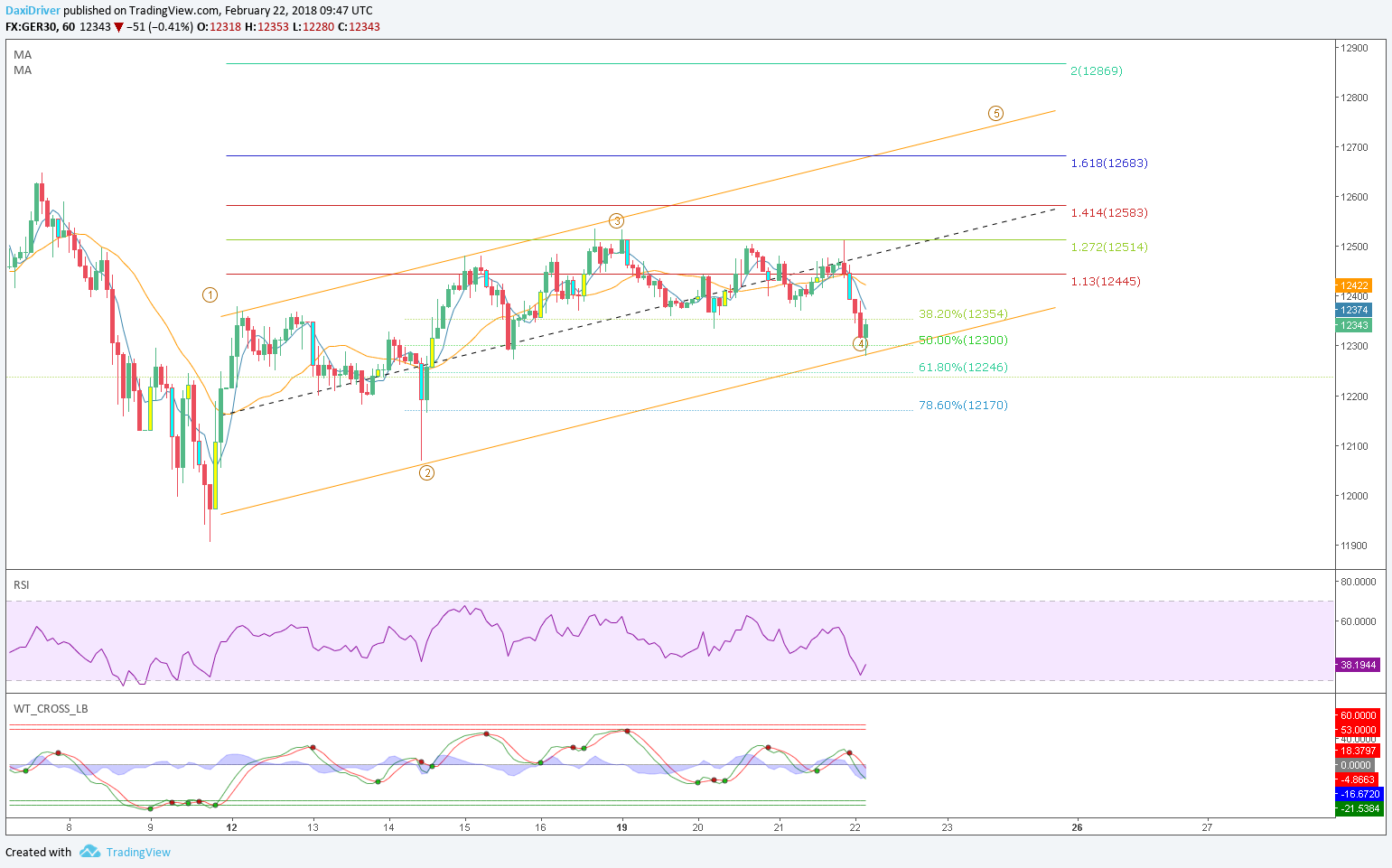This screenshot has height=868, width=1392.
Task: Click the purple 38.1944 RSI value tag
Action: tap(1358, 664)
